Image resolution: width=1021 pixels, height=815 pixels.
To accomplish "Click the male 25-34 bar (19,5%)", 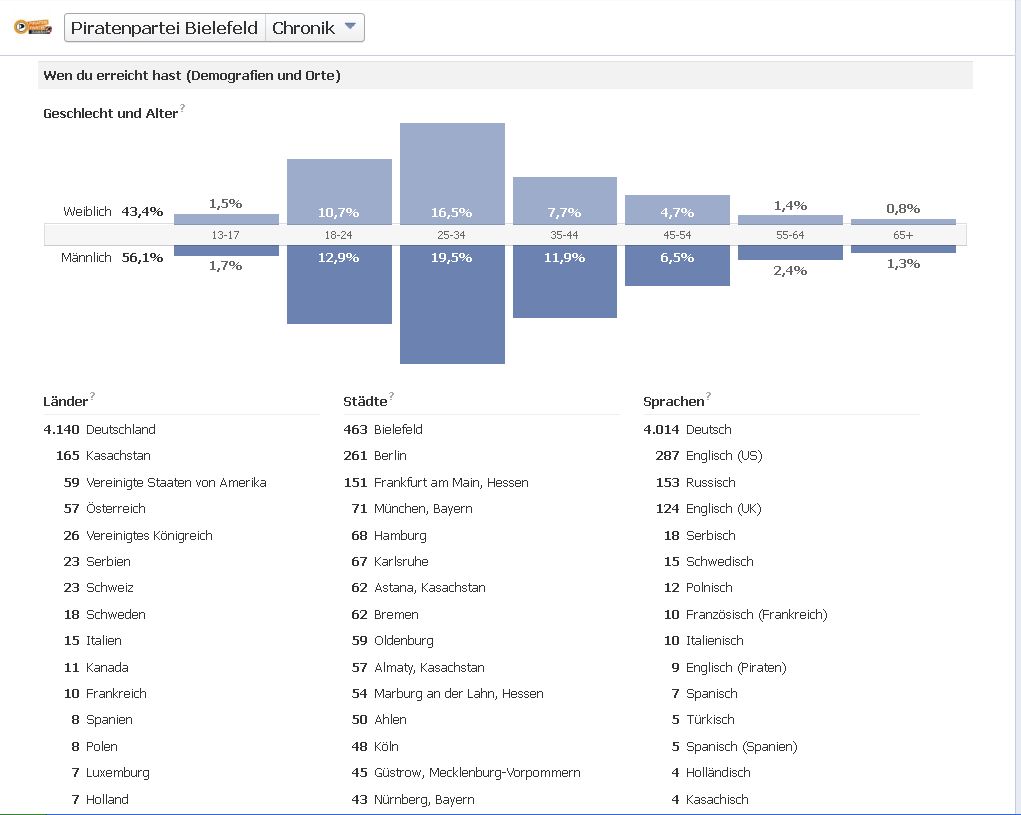I will tap(452, 305).
